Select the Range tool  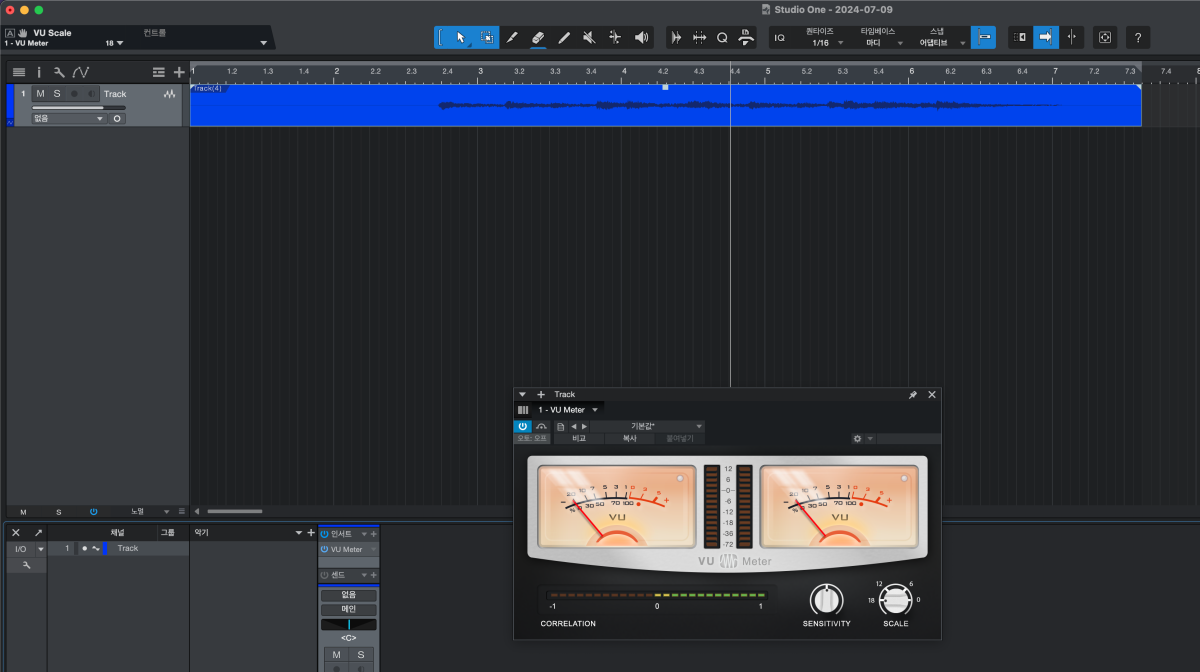pyautogui.click(x=487, y=37)
